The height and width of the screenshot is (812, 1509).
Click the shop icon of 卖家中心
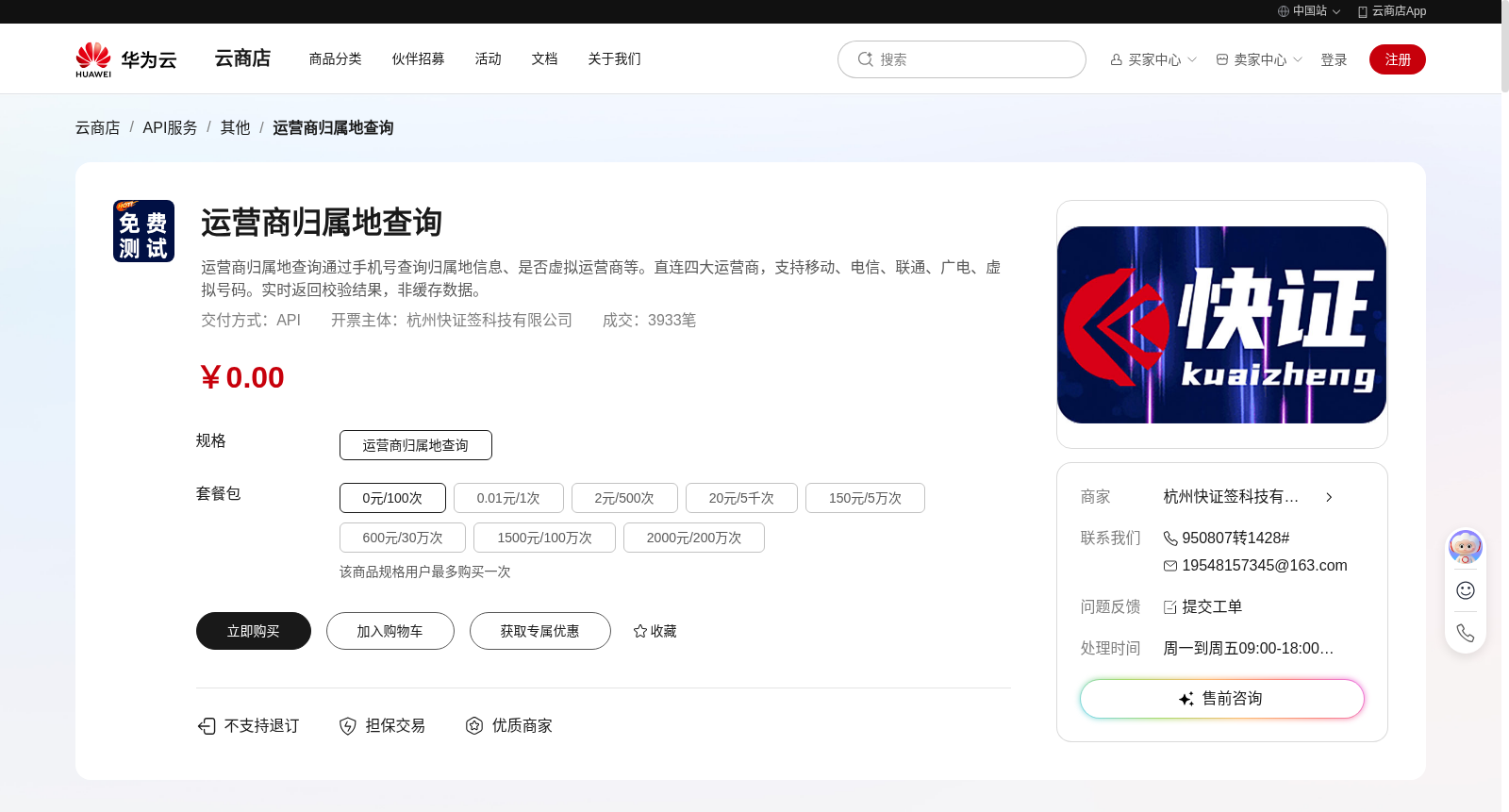click(1222, 59)
